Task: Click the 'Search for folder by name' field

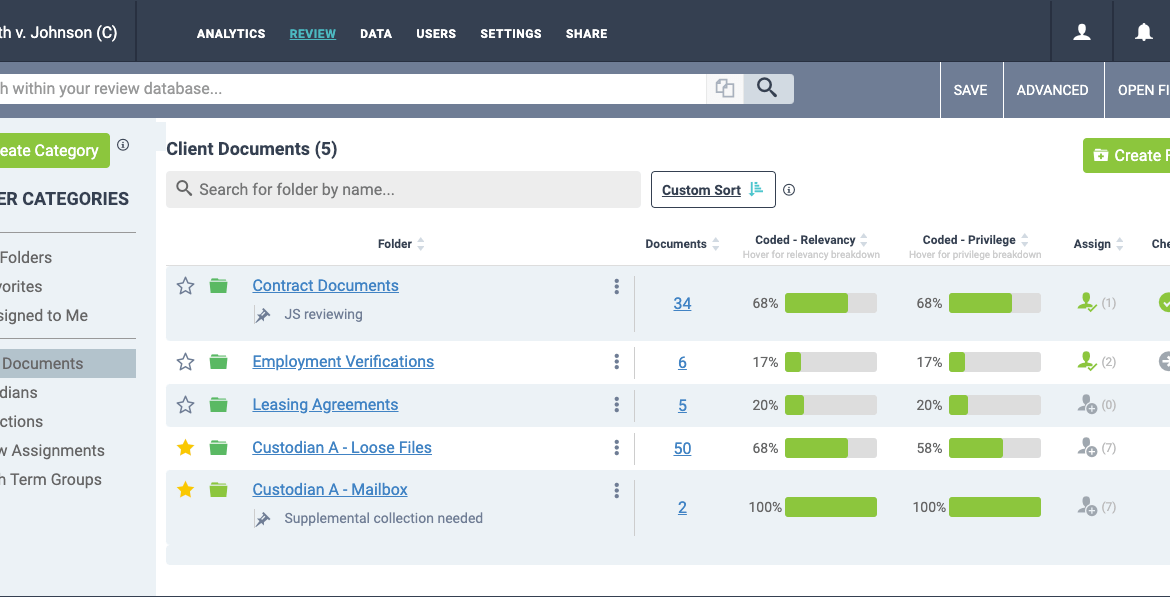Action: pyautogui.click(x=403, y=189)
